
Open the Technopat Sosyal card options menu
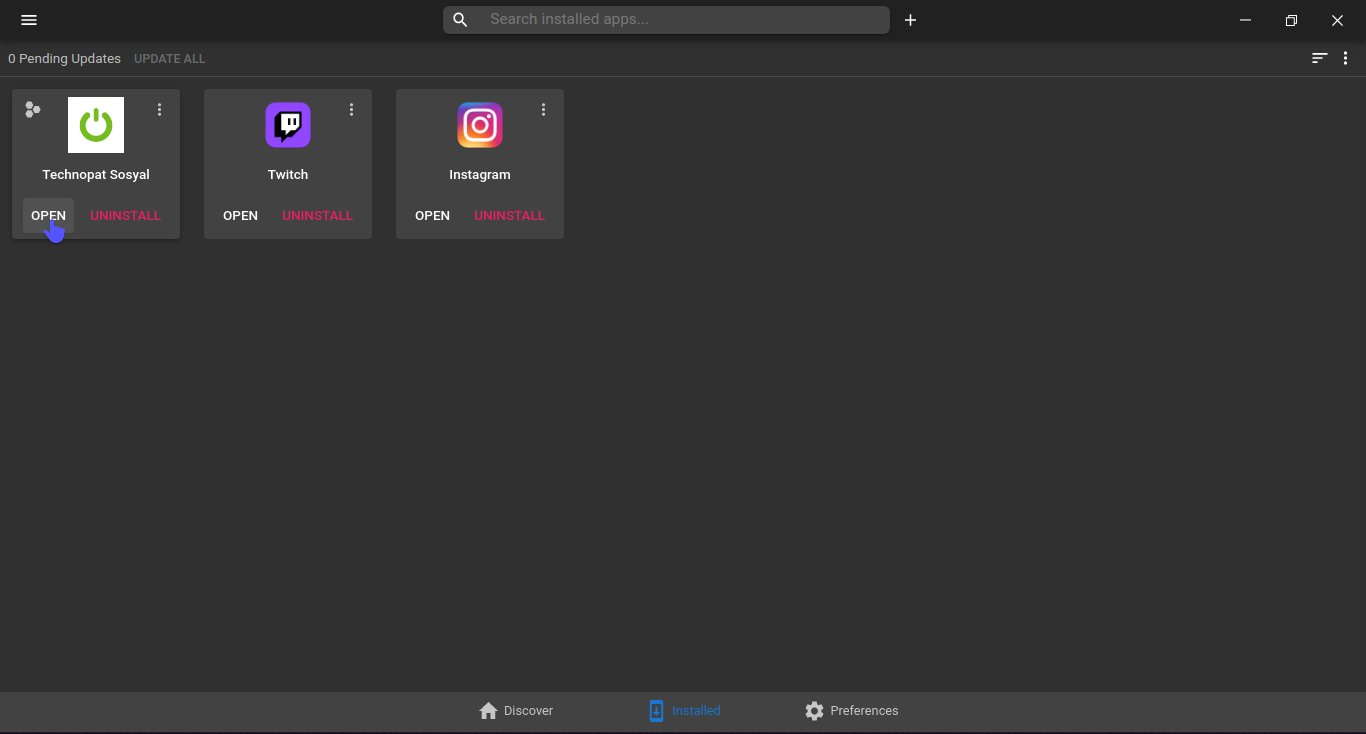[x=159, y=110]
